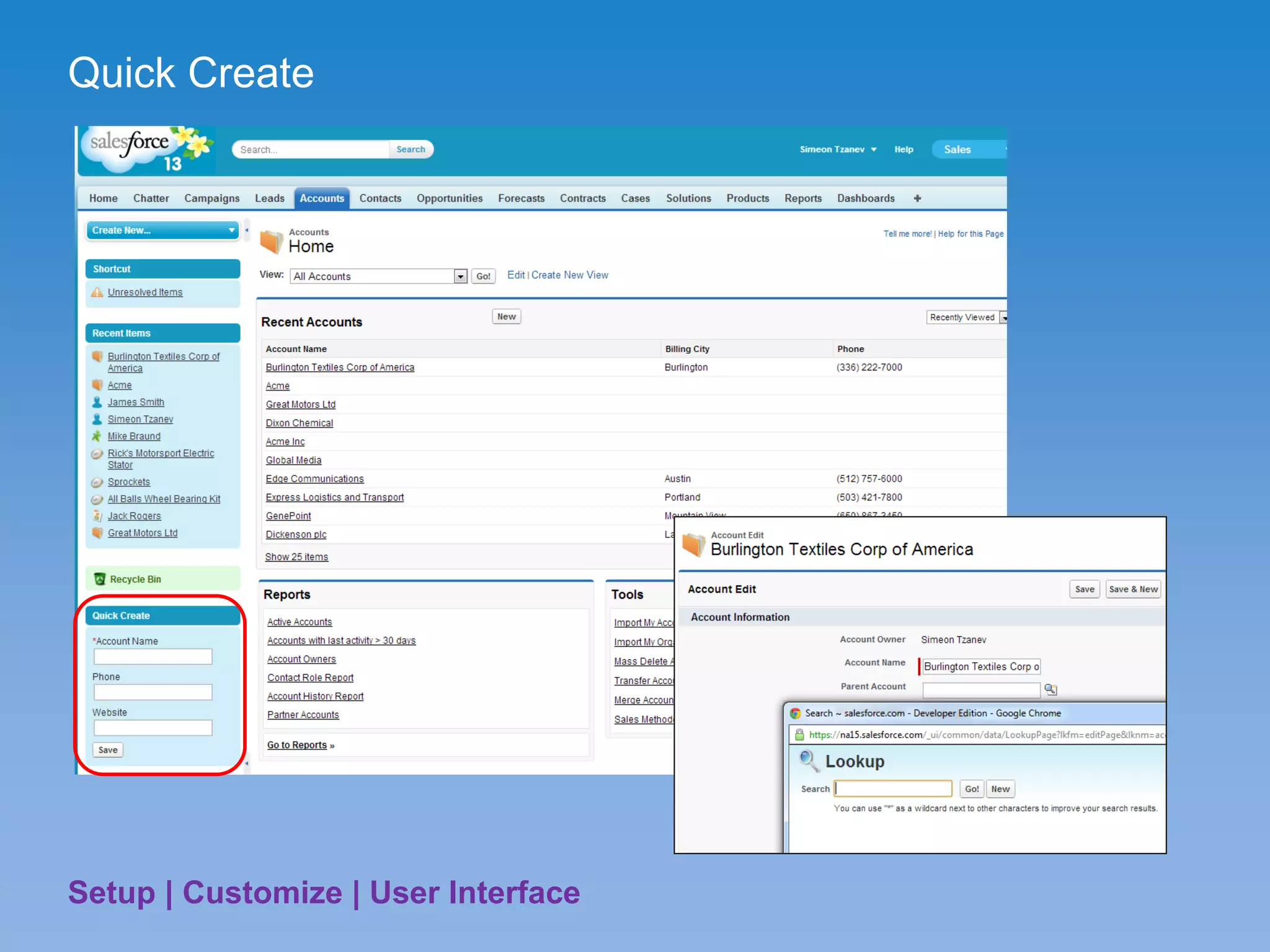Viewport: 1270px width, 952px height.
Task: Click the Show 25 items link
Action: (x=296, y=557)
